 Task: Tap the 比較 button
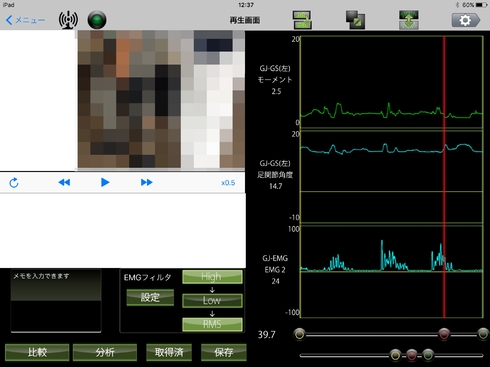click(x=37, y=352)
